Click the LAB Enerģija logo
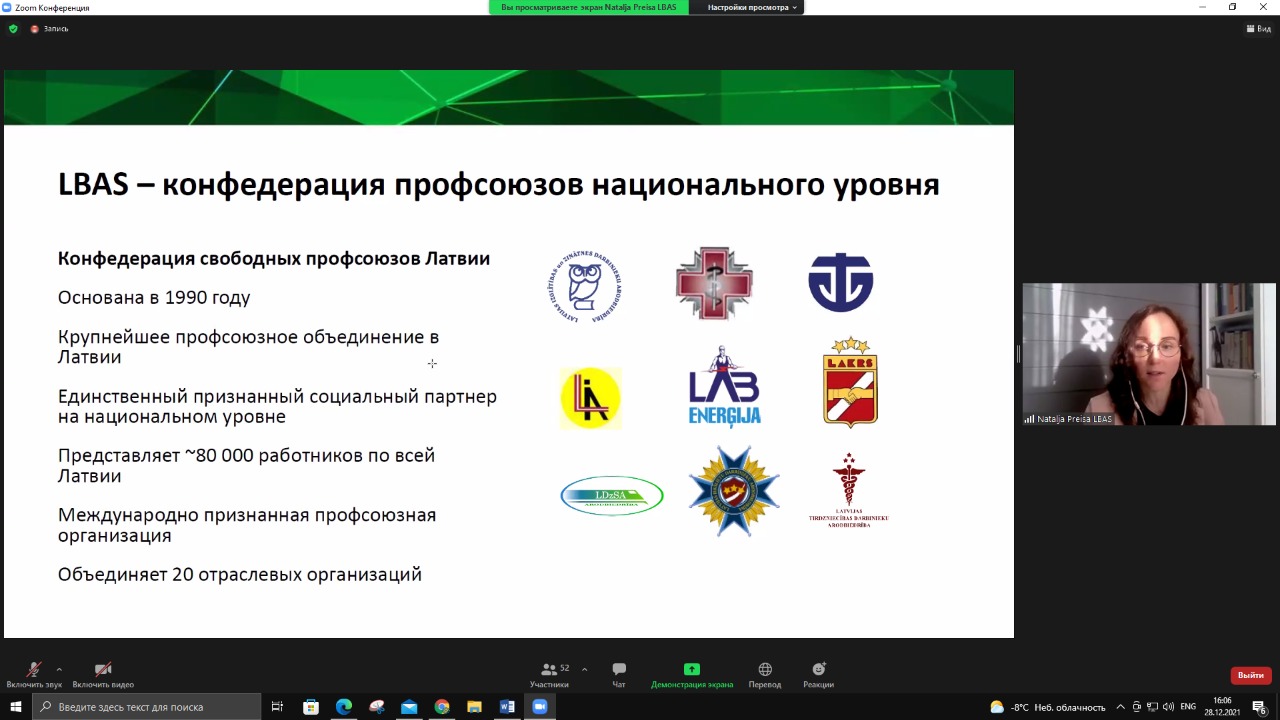The width and height of the screenshot is (1280, 720). (x=725, y=387)
